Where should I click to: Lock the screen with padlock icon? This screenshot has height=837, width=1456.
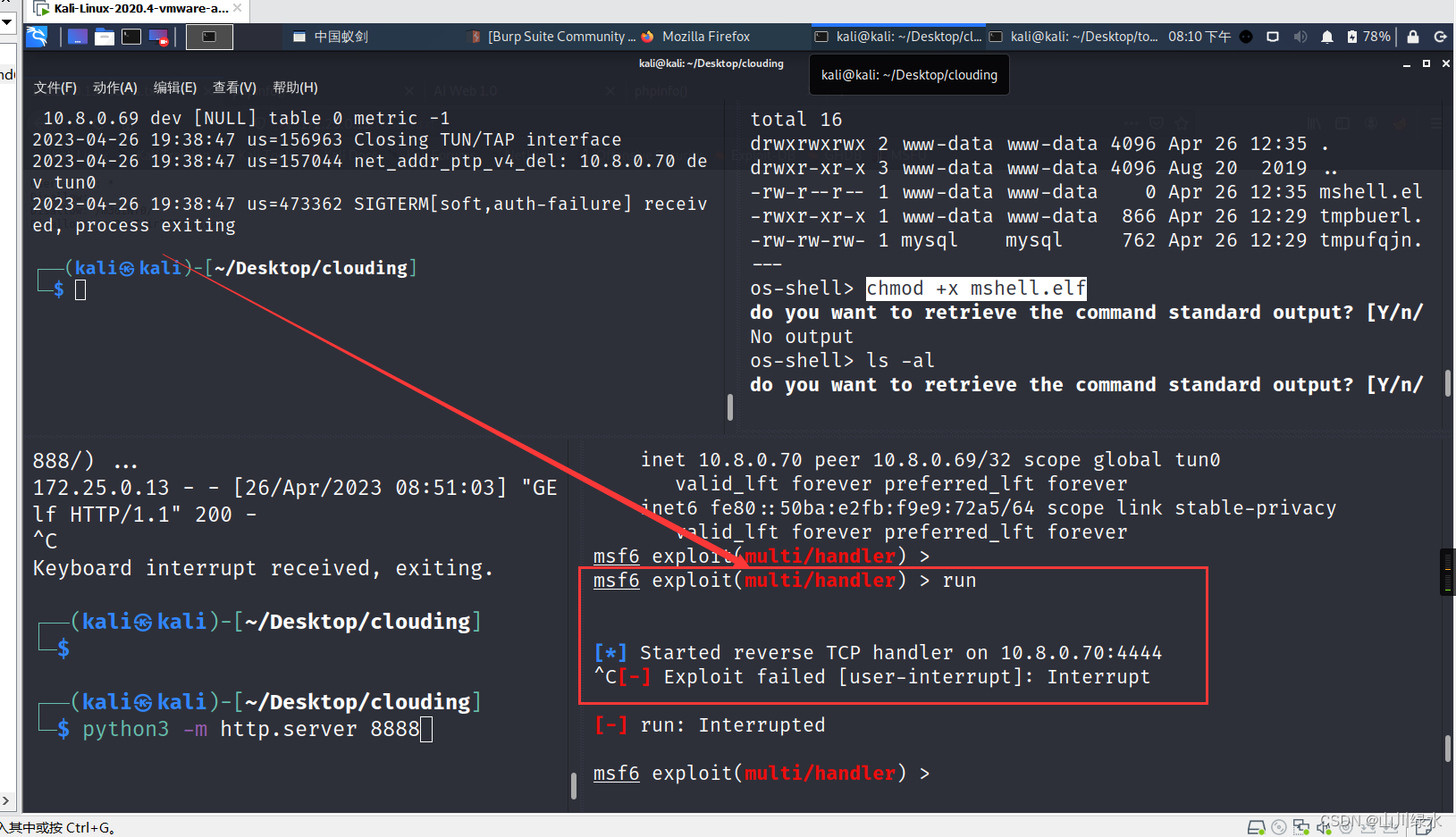coord(1413,37)
